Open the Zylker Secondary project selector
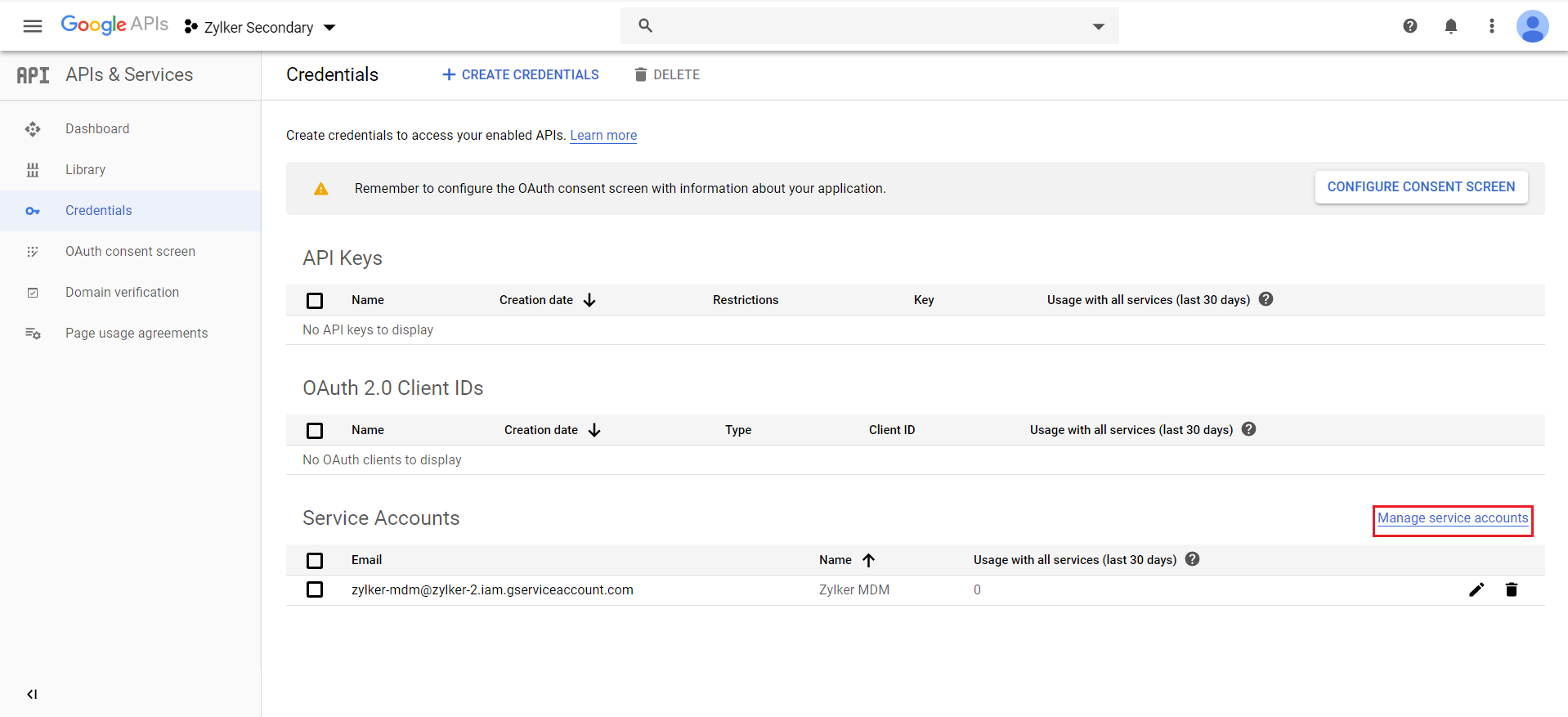 point(260,27)
